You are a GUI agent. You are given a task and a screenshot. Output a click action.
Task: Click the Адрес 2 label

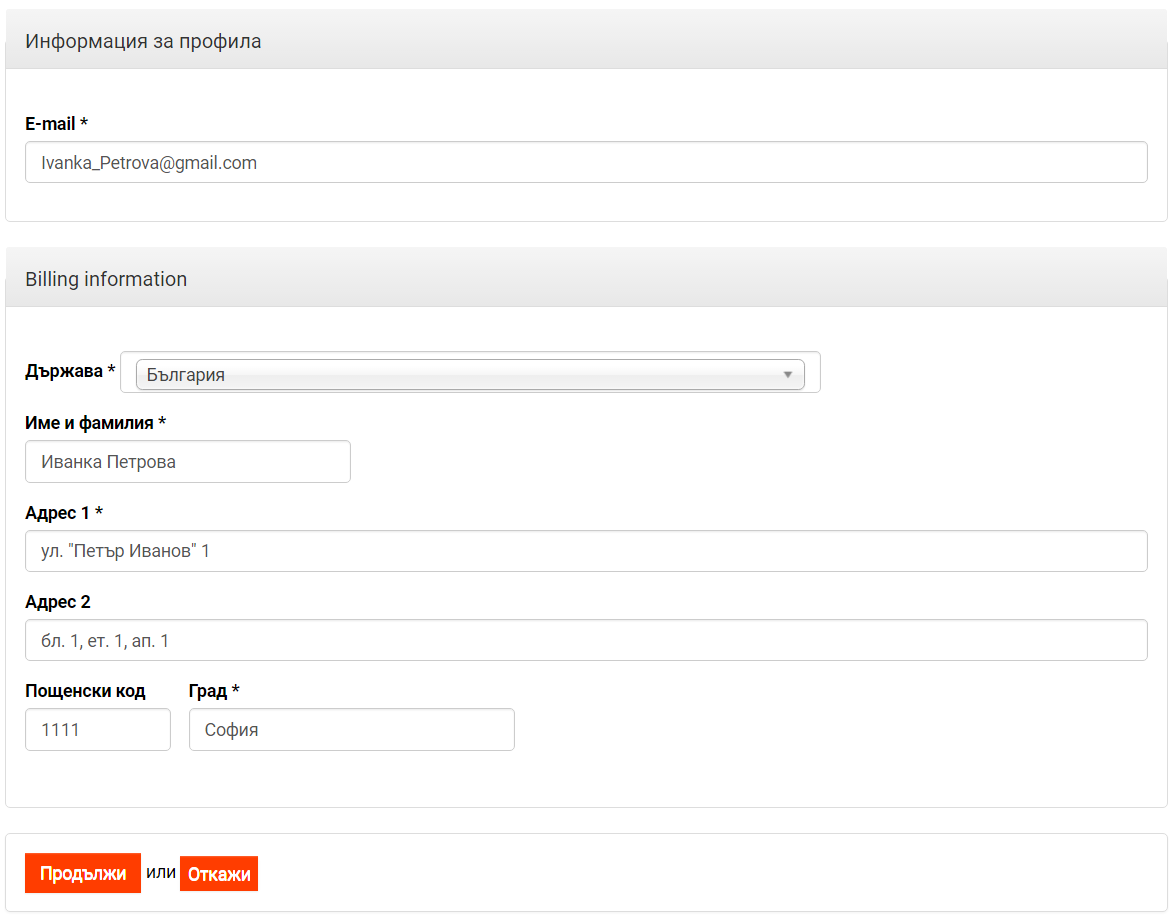[x=58, y=602]
